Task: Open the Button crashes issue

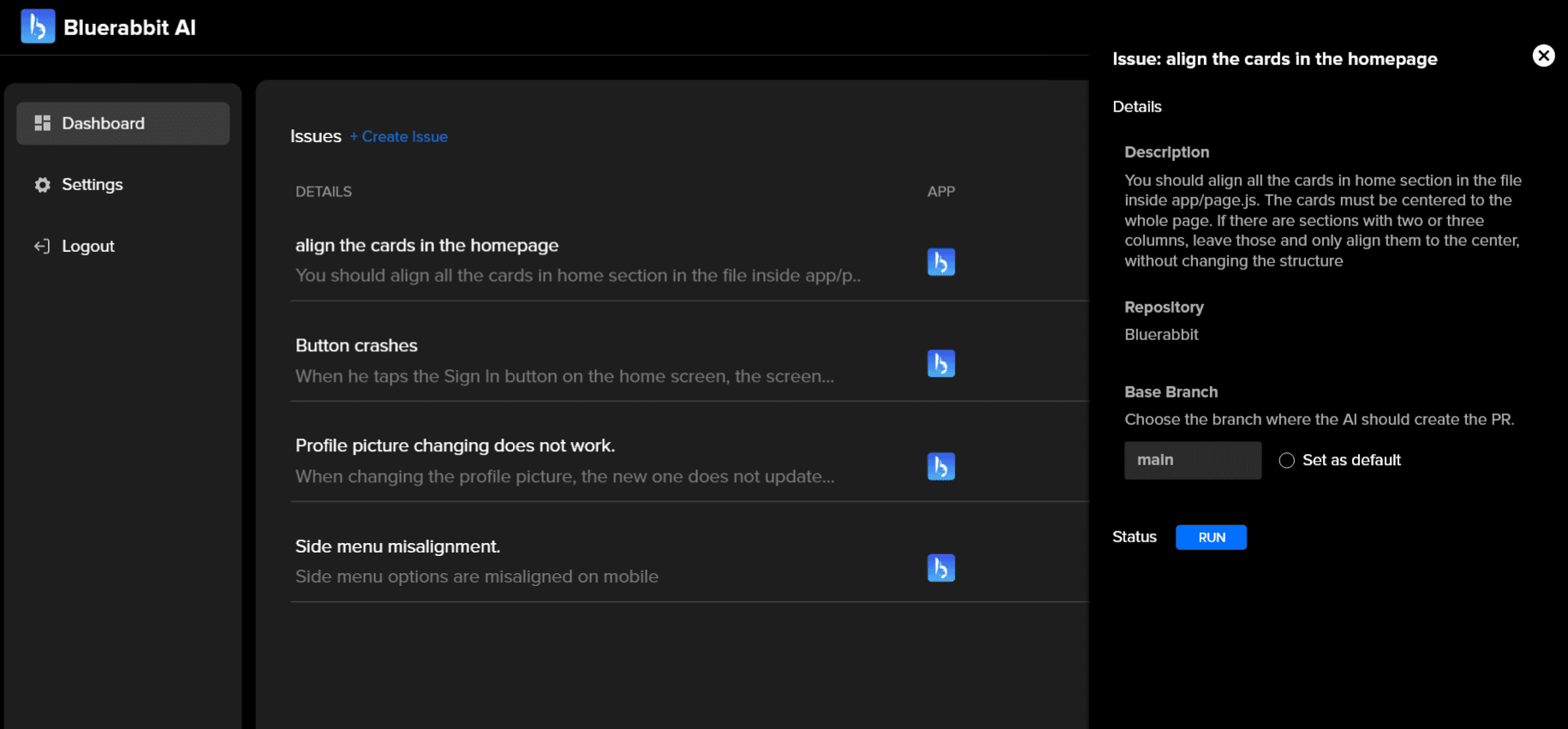Action: point(356,346)
